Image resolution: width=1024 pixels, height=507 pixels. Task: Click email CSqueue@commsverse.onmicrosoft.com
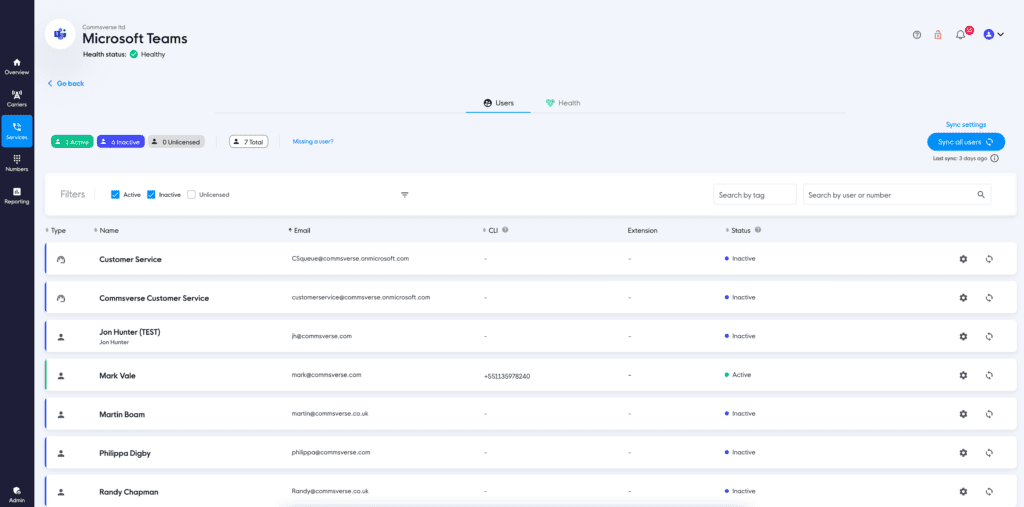(x=350, y=259)
